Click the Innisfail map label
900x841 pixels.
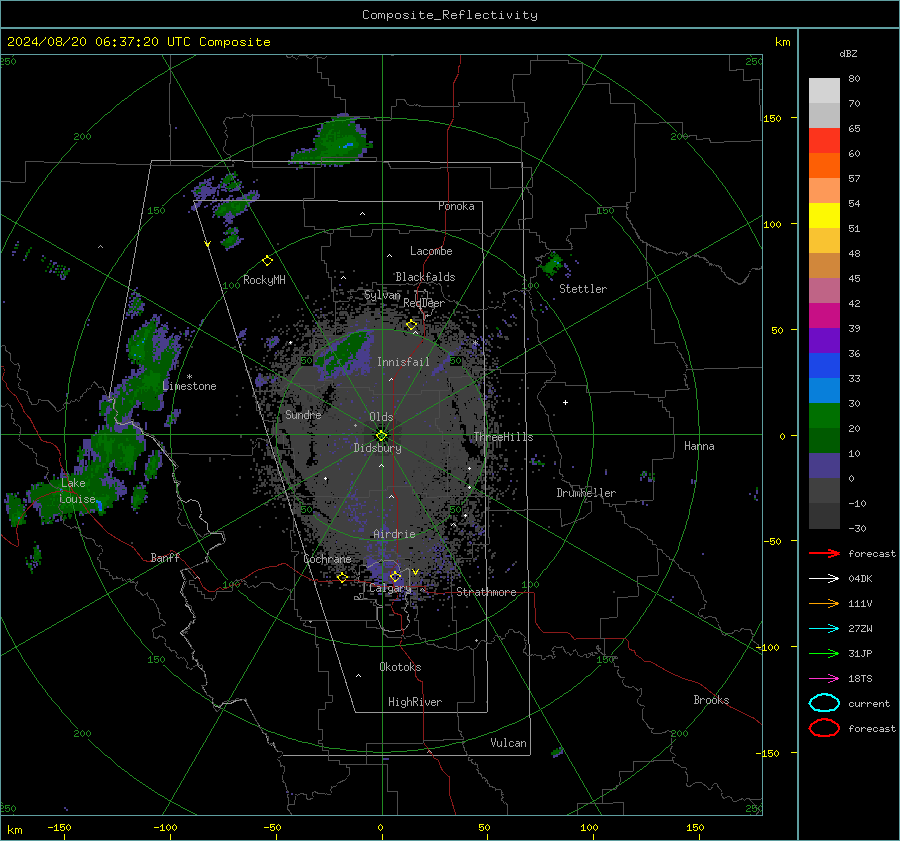point(403,362)
